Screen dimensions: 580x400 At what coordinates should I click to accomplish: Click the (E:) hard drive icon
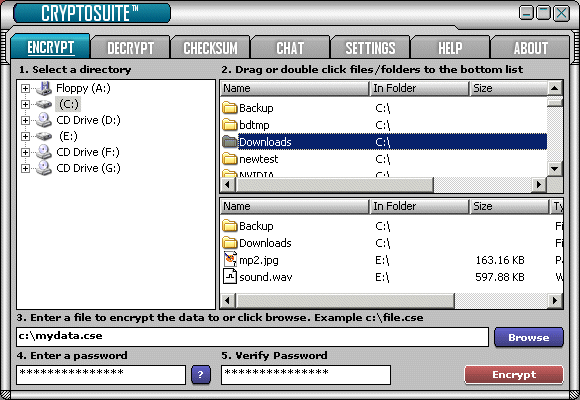click(44, 136)
